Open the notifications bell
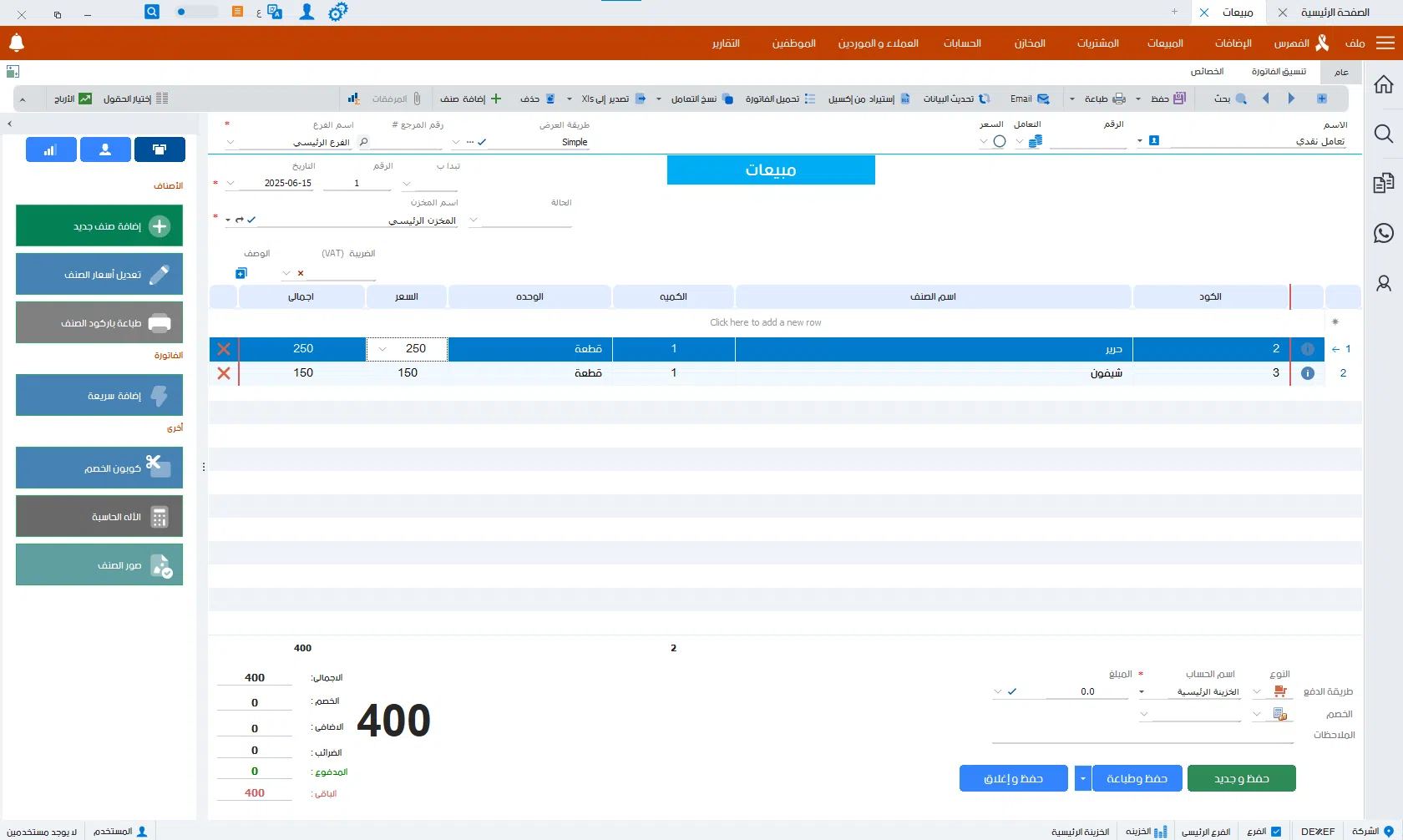This screenshot has width=1403, height=840. pyautogui.click(x=17, y=43)
